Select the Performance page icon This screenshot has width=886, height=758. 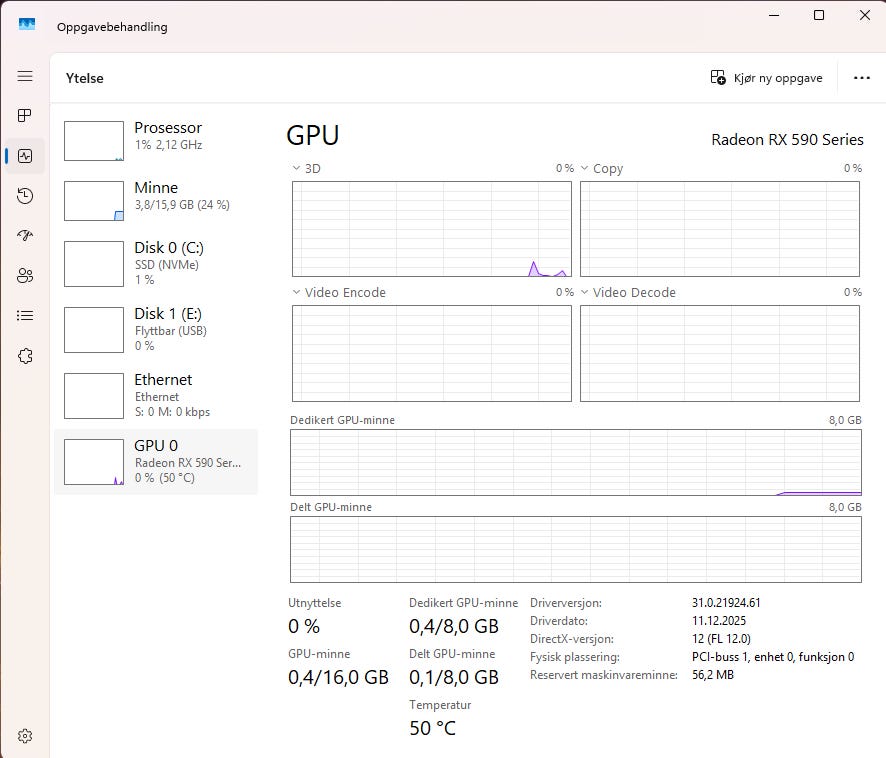(x=25, y=155)
